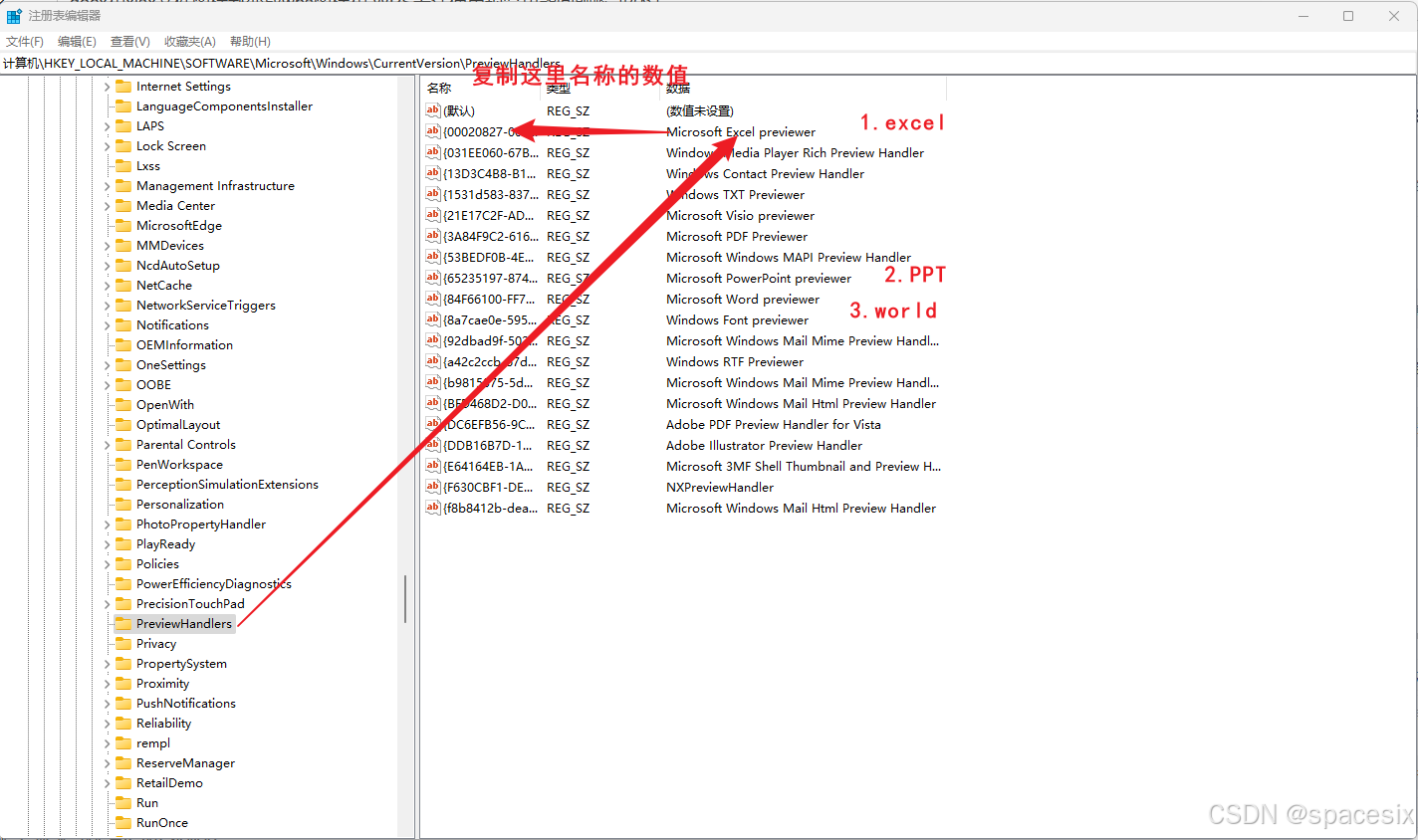Select the Reliability key
This screenshot has height=840, width=1418.
pos(164,724)
